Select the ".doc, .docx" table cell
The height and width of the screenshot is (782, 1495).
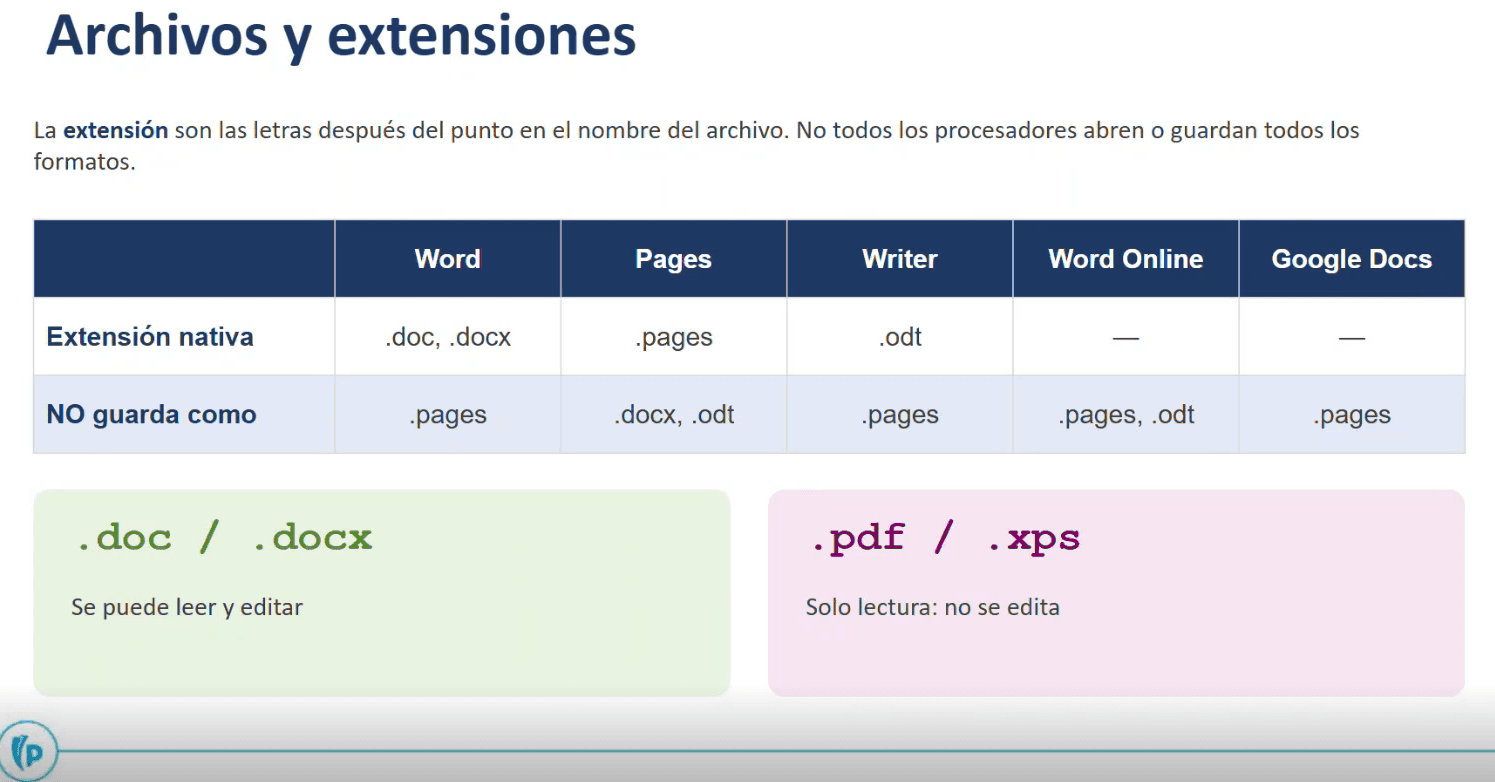pyautogui.click(x=448, y=337)
